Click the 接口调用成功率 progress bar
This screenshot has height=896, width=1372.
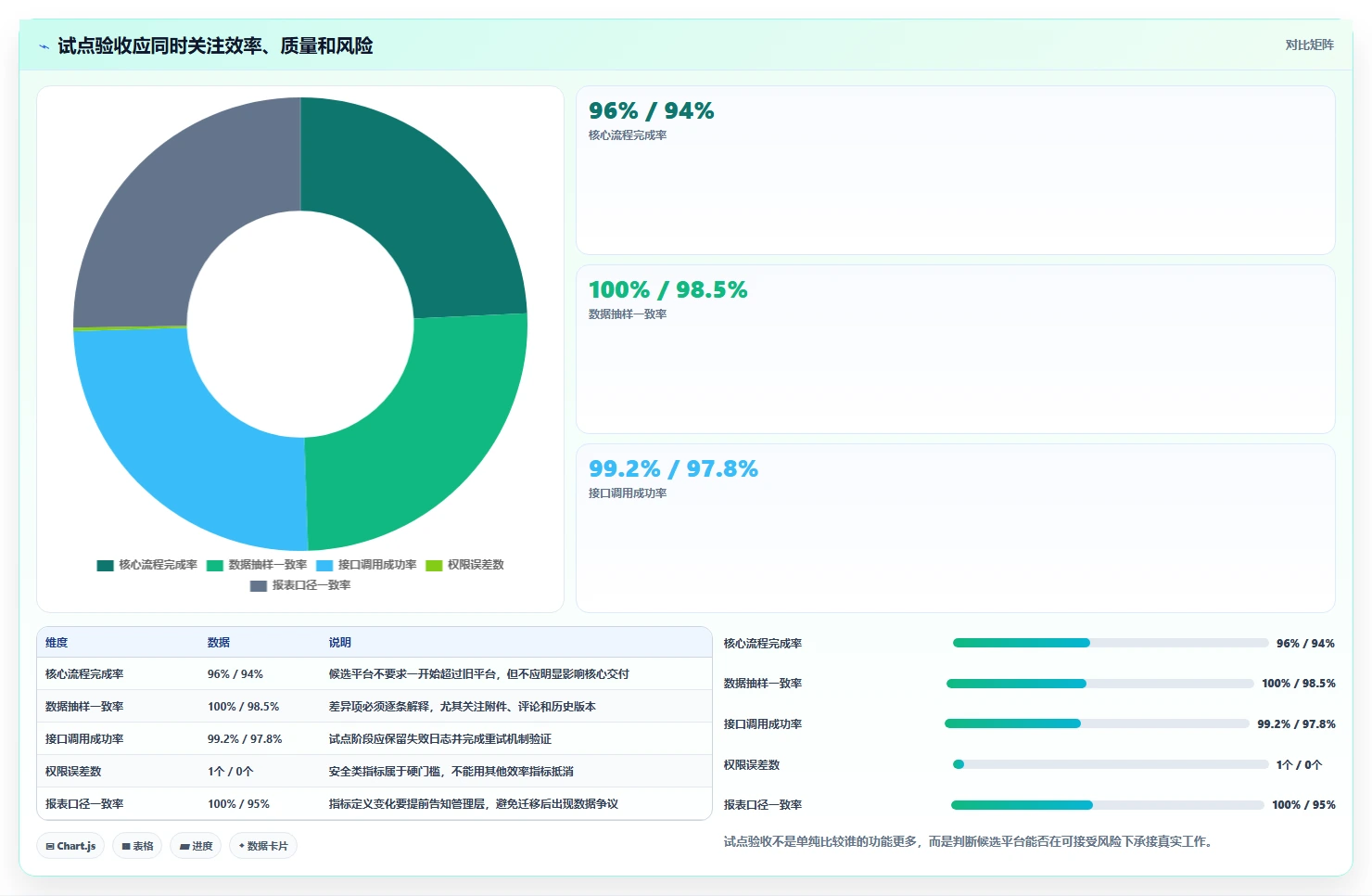point(1097,723)
